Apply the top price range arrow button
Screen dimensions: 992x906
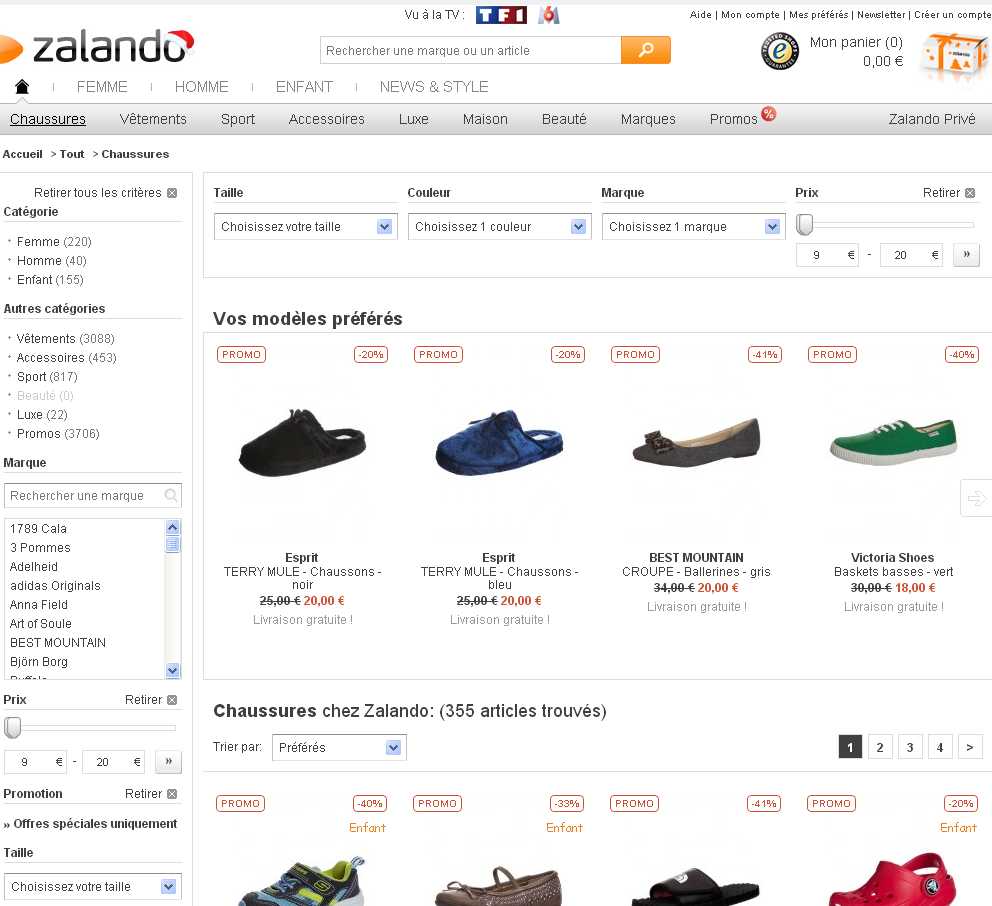click(x=966, y=255)
